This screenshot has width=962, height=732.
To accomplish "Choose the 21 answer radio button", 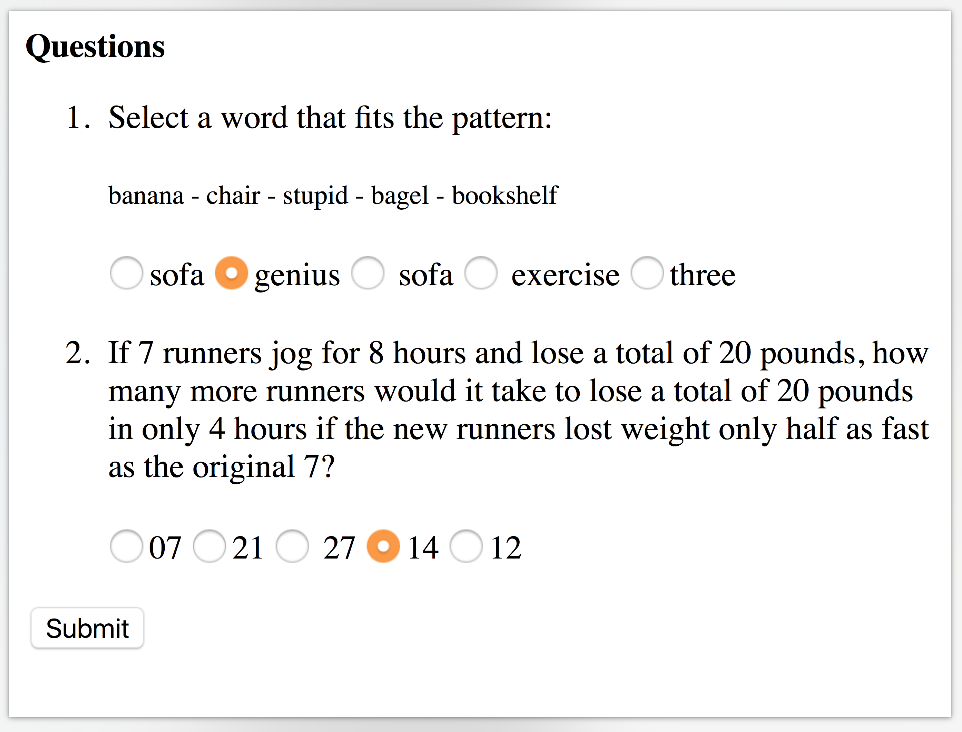I will [x=209, y=547].
